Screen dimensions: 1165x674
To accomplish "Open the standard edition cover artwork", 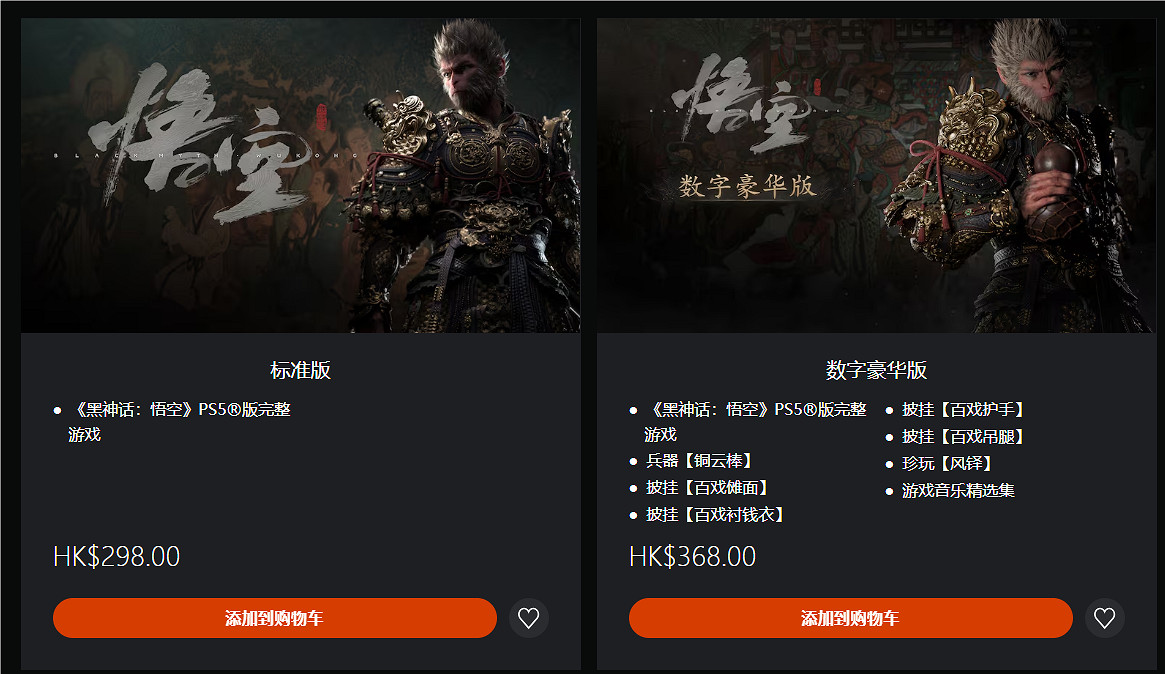I will [300, 175].
